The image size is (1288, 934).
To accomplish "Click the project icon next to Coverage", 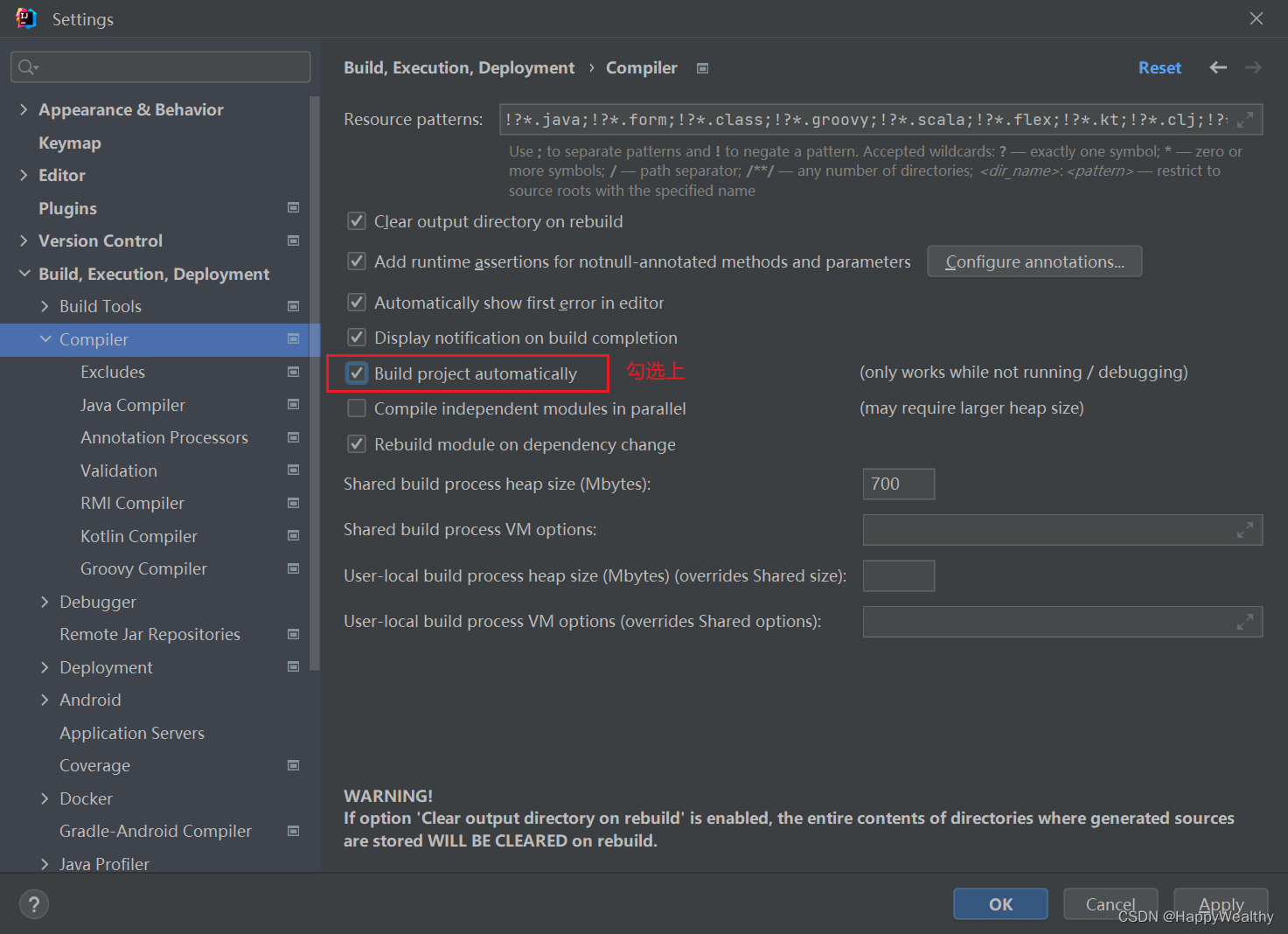I will (294, 765).
